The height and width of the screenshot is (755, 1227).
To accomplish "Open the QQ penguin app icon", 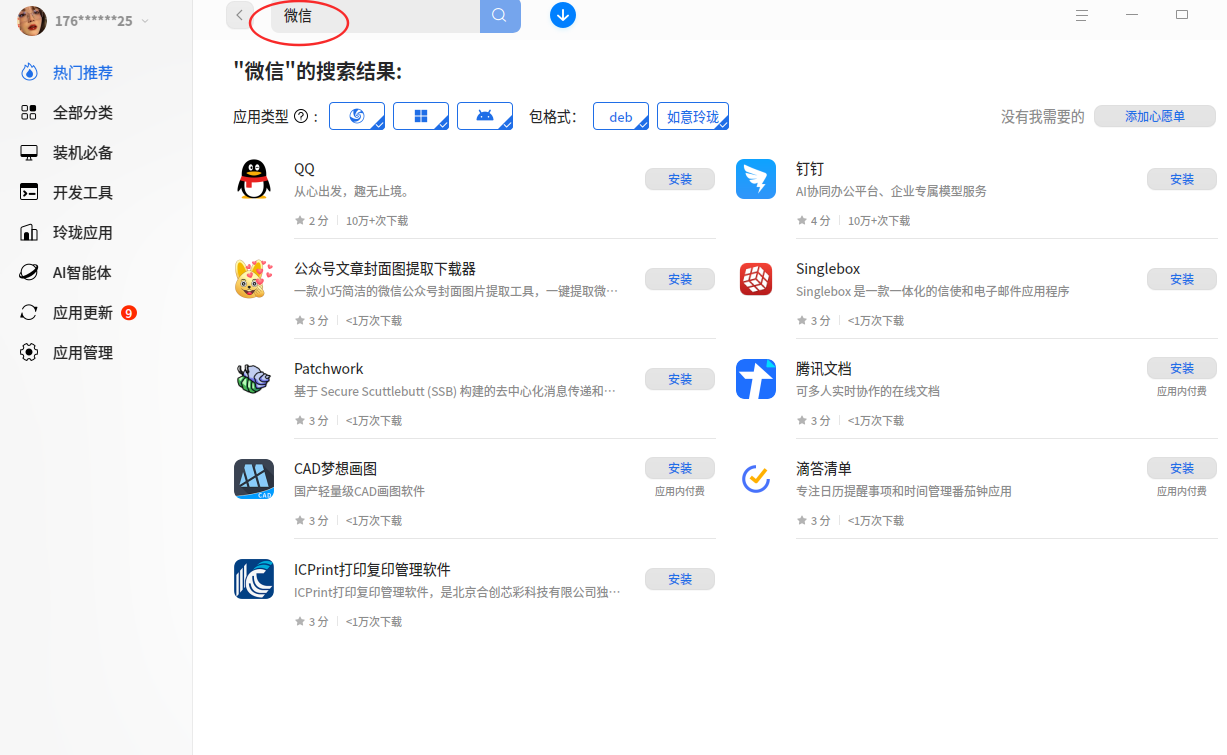I will [x=254, y=179].
